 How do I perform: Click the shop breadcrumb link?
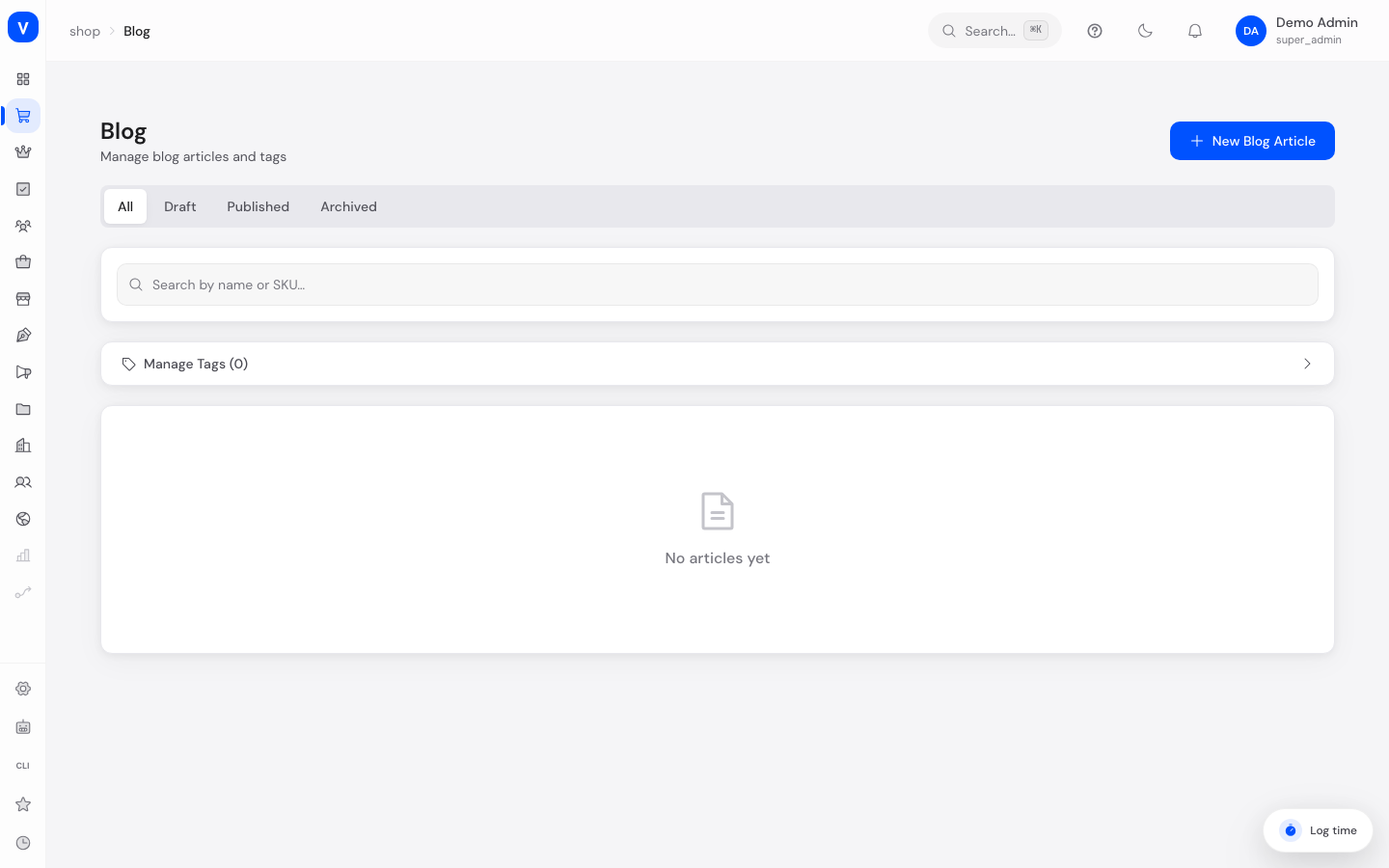pos(85,31)
